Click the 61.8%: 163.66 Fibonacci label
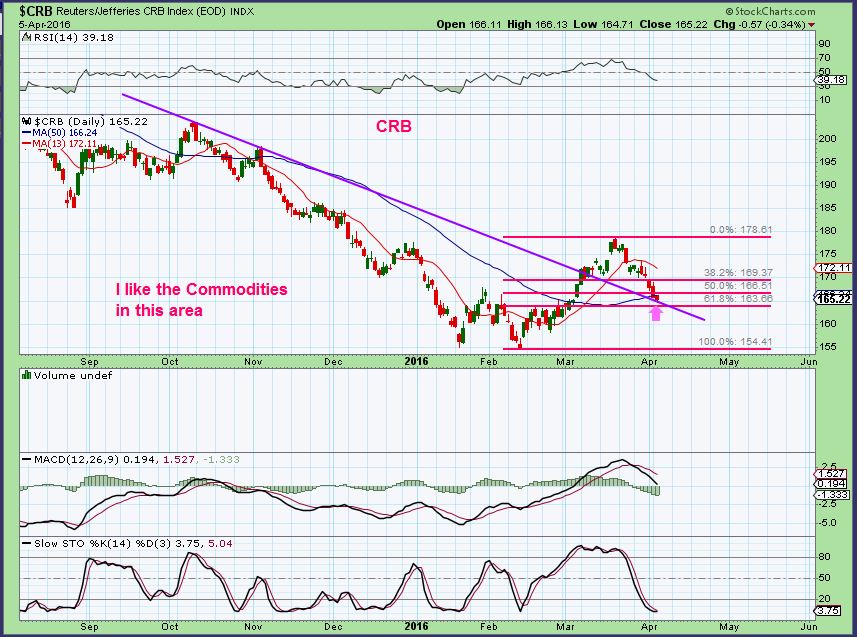This screenshot has height=637, width=857. click(738, 299)
